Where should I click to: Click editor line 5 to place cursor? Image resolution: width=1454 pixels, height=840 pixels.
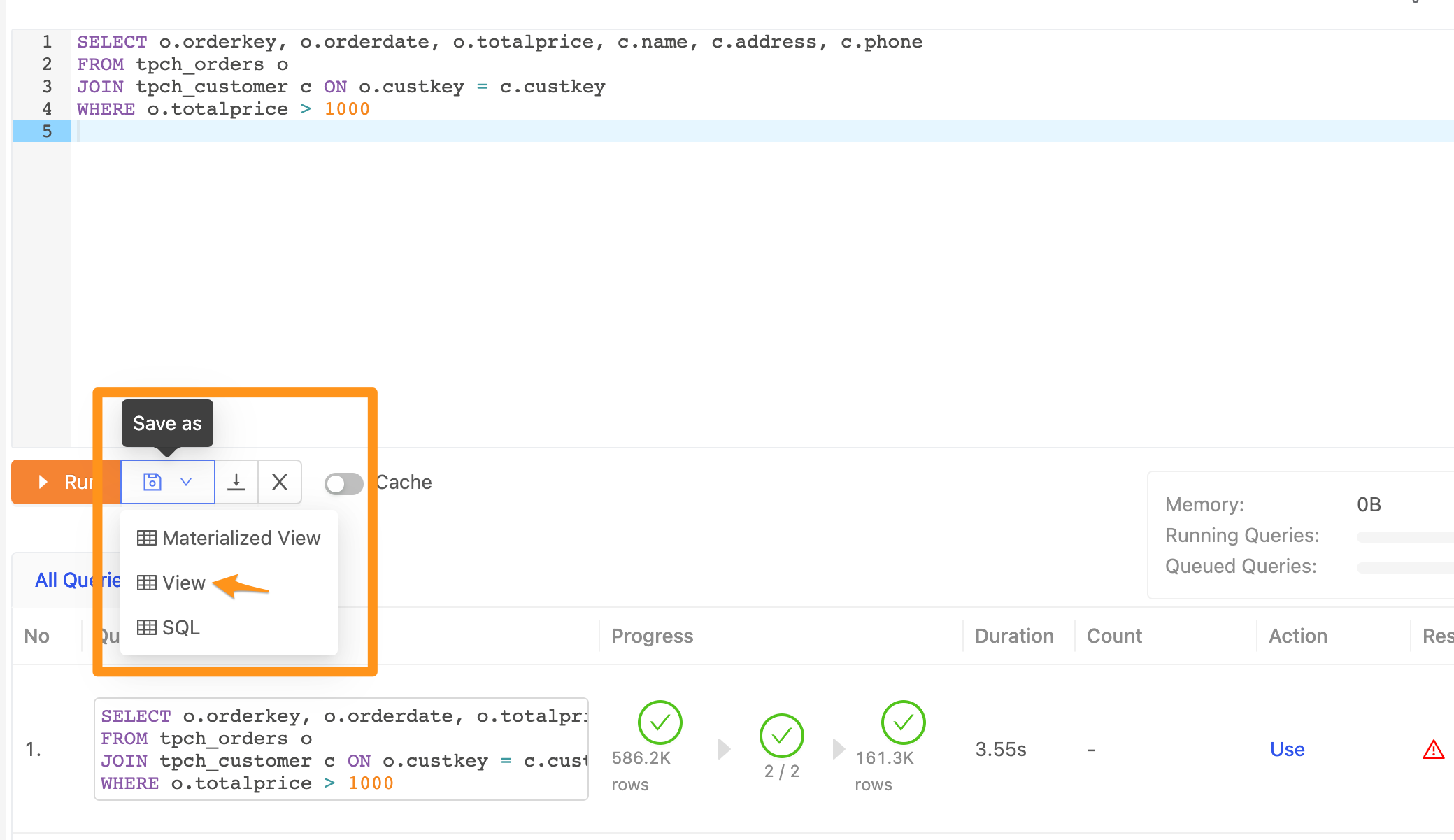tap(762, 131)
